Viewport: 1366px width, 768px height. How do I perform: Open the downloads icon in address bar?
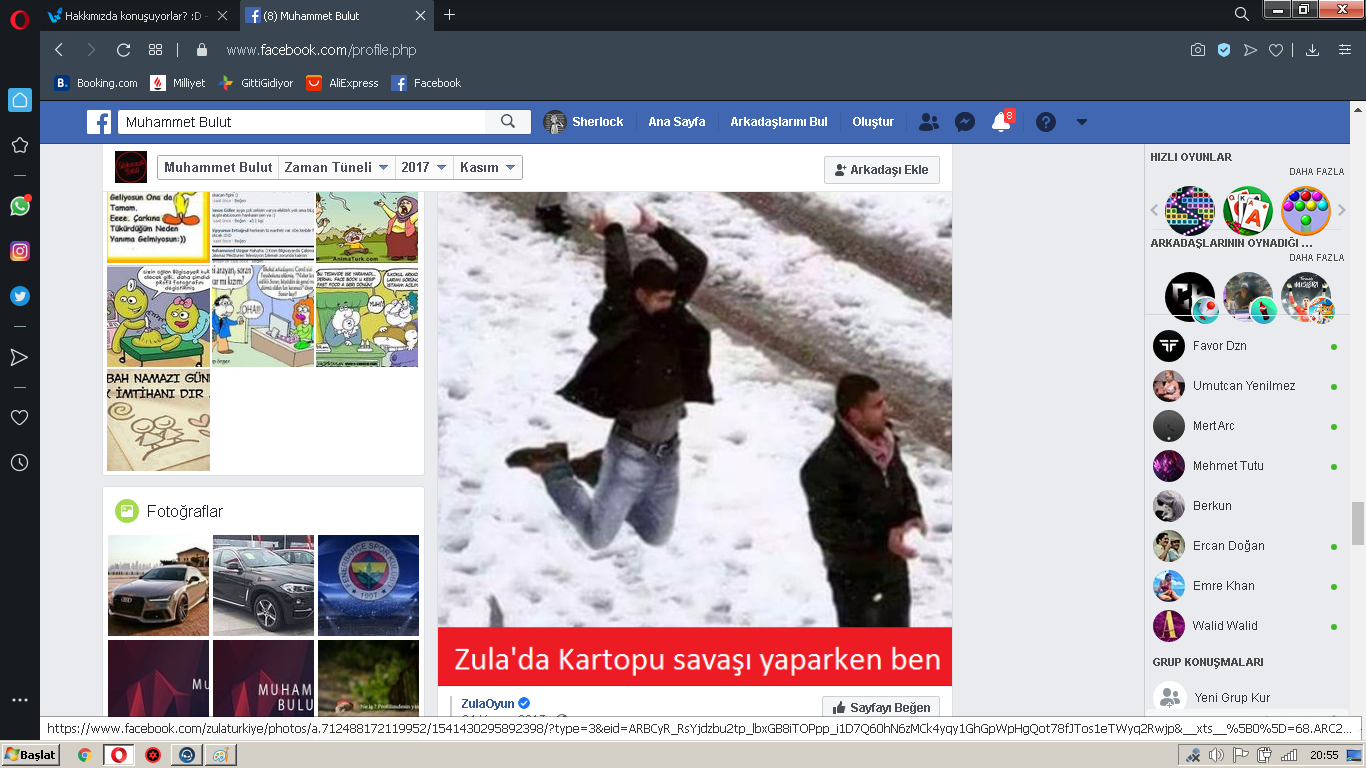click(1313, 50)
